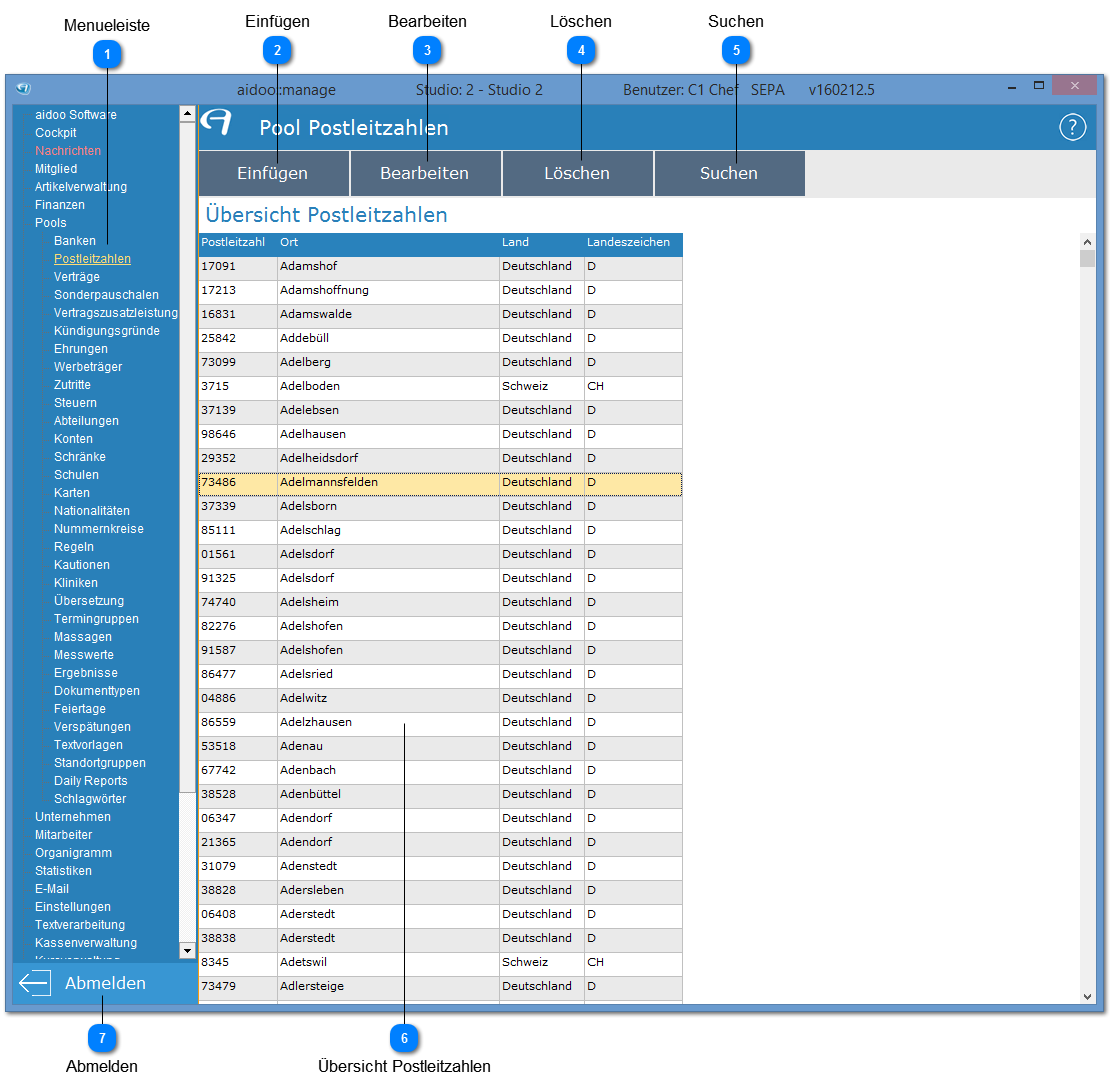The width and height of the screenshot is (1113, 1092).
Task: Select Nationalitäten in sidebar
Action: pos(92,510)
